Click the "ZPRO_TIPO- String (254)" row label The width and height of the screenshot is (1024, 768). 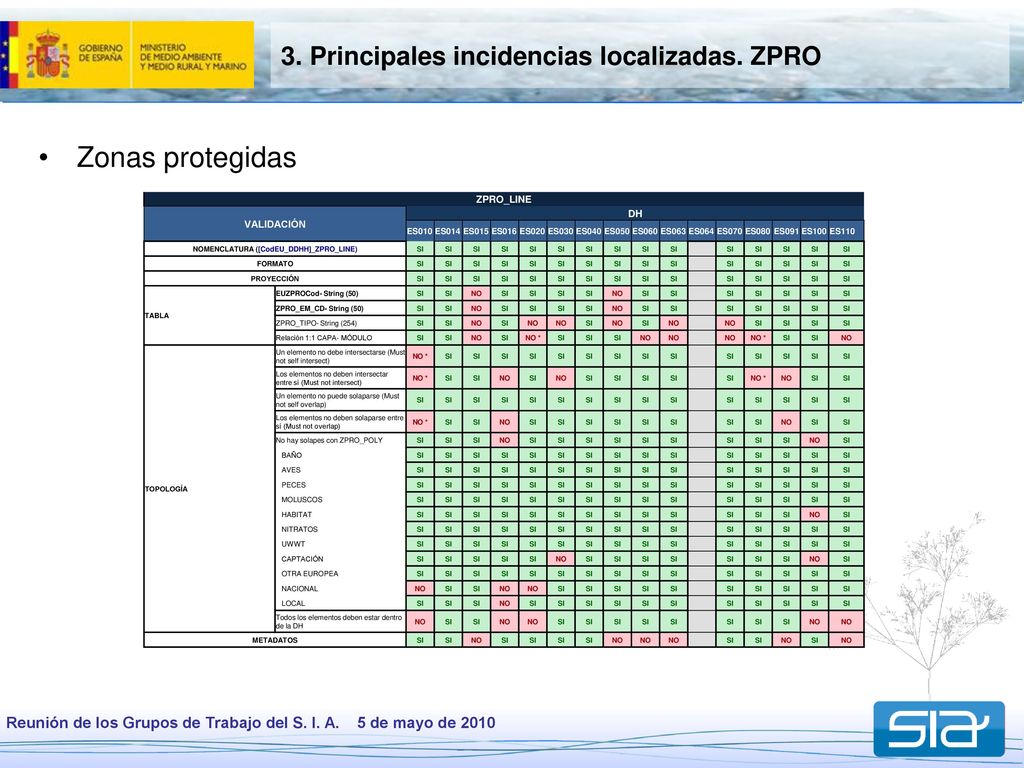(340, 323)
